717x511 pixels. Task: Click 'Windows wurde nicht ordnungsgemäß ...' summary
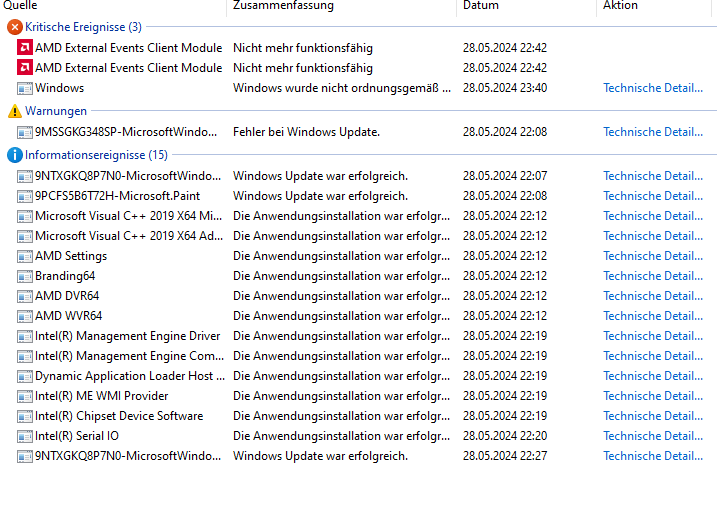click(342, 88)
